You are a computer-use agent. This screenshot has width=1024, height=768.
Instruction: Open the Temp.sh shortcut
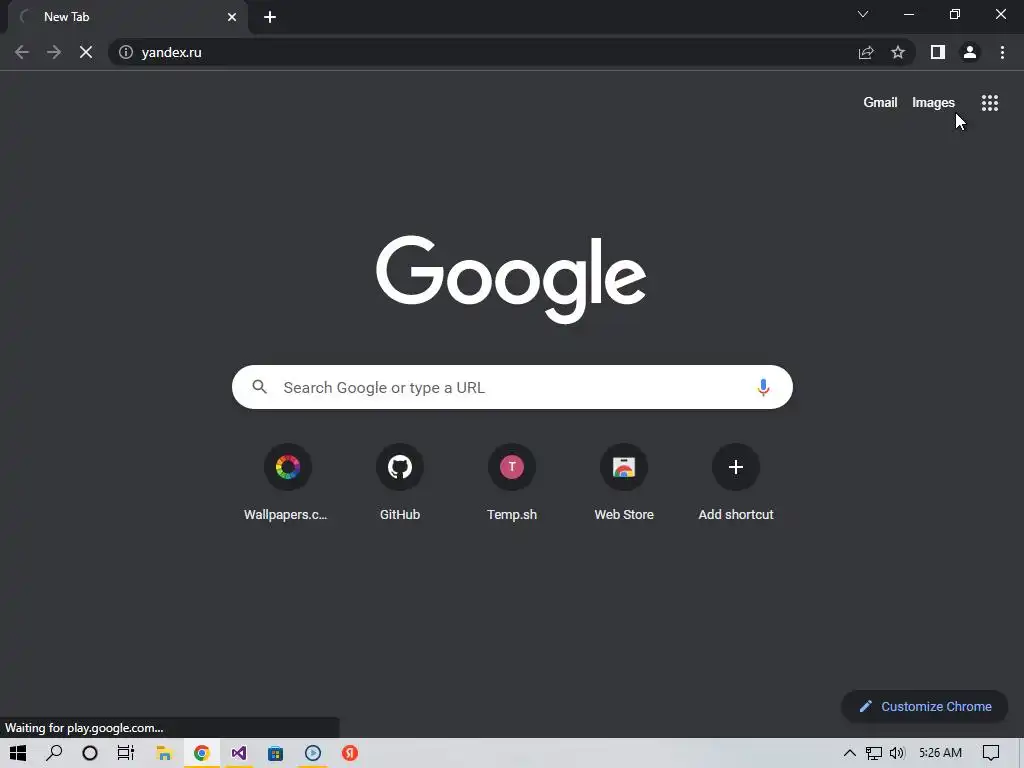(512, 482)
